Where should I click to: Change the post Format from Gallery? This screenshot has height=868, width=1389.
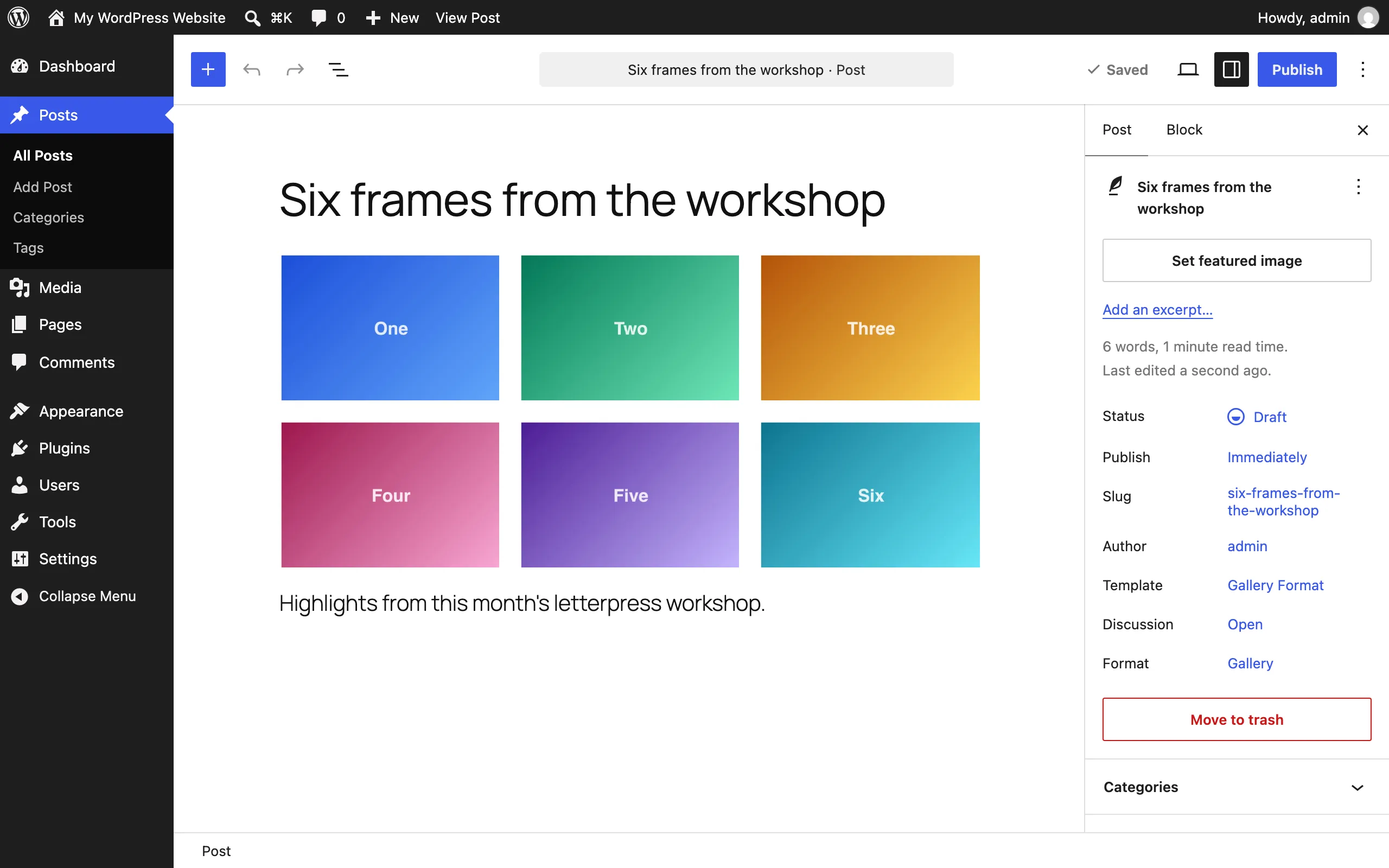1250,663
